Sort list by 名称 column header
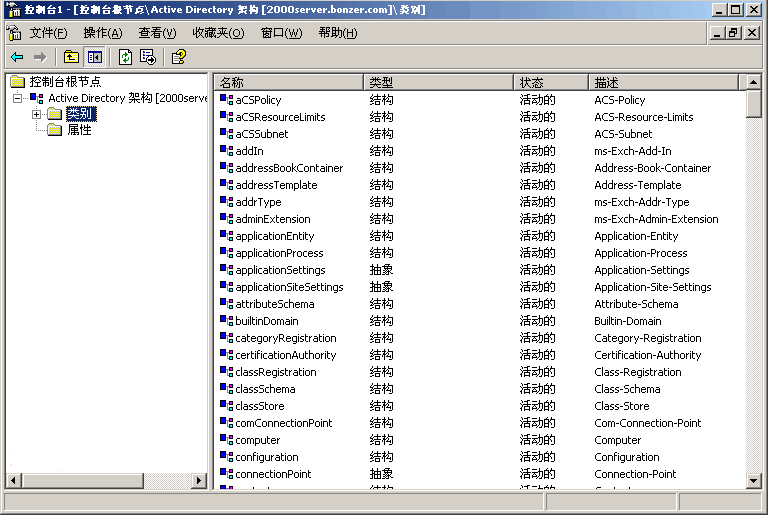The height and width of the screenshot is (518, 768). pyautogui.click(x=289, y=82)
